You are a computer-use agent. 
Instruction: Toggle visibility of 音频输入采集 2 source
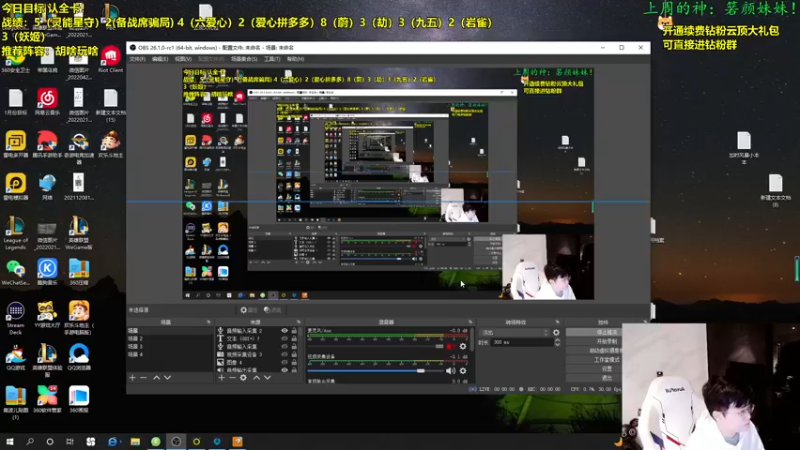click(284, 331)
